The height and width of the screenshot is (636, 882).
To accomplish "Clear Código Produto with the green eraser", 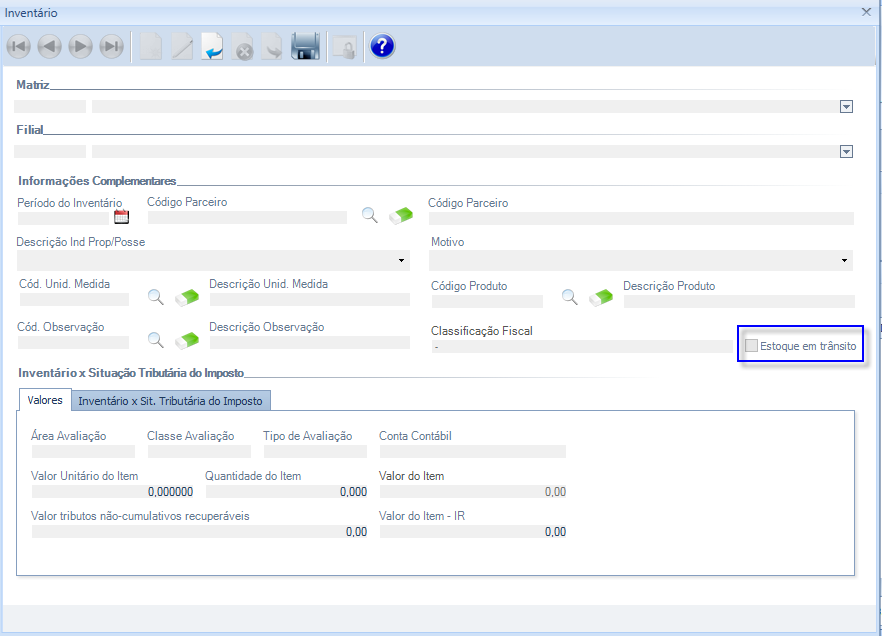I will tap(600, 297).
